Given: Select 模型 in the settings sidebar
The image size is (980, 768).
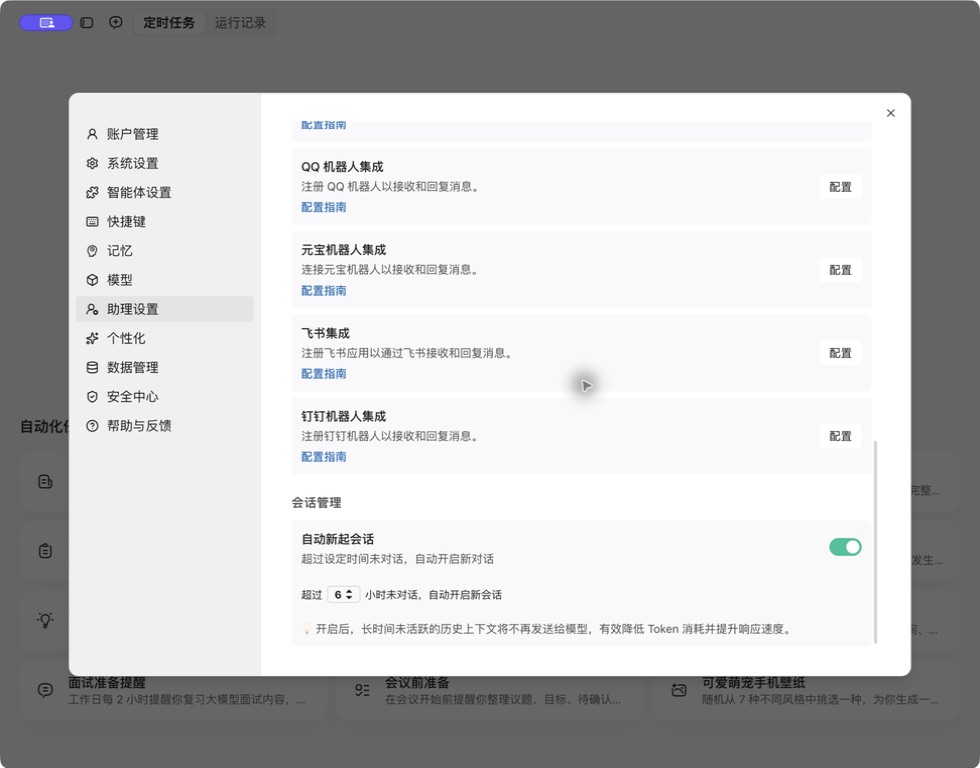Looking at the screenshot, I should click(164, 280).
